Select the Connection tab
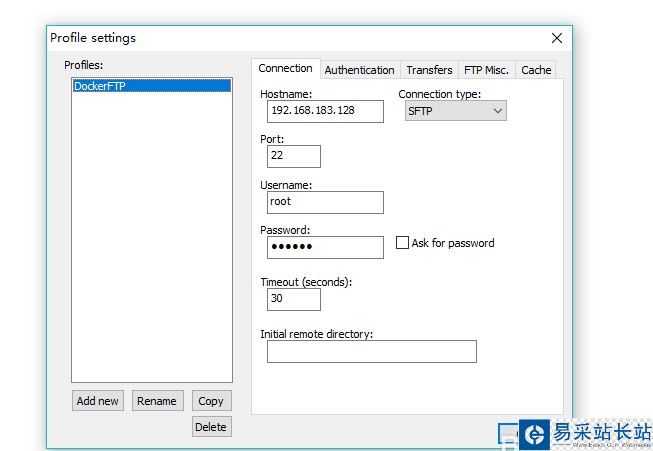The height and width of the screenshot is (451, 653). [285, 69]
